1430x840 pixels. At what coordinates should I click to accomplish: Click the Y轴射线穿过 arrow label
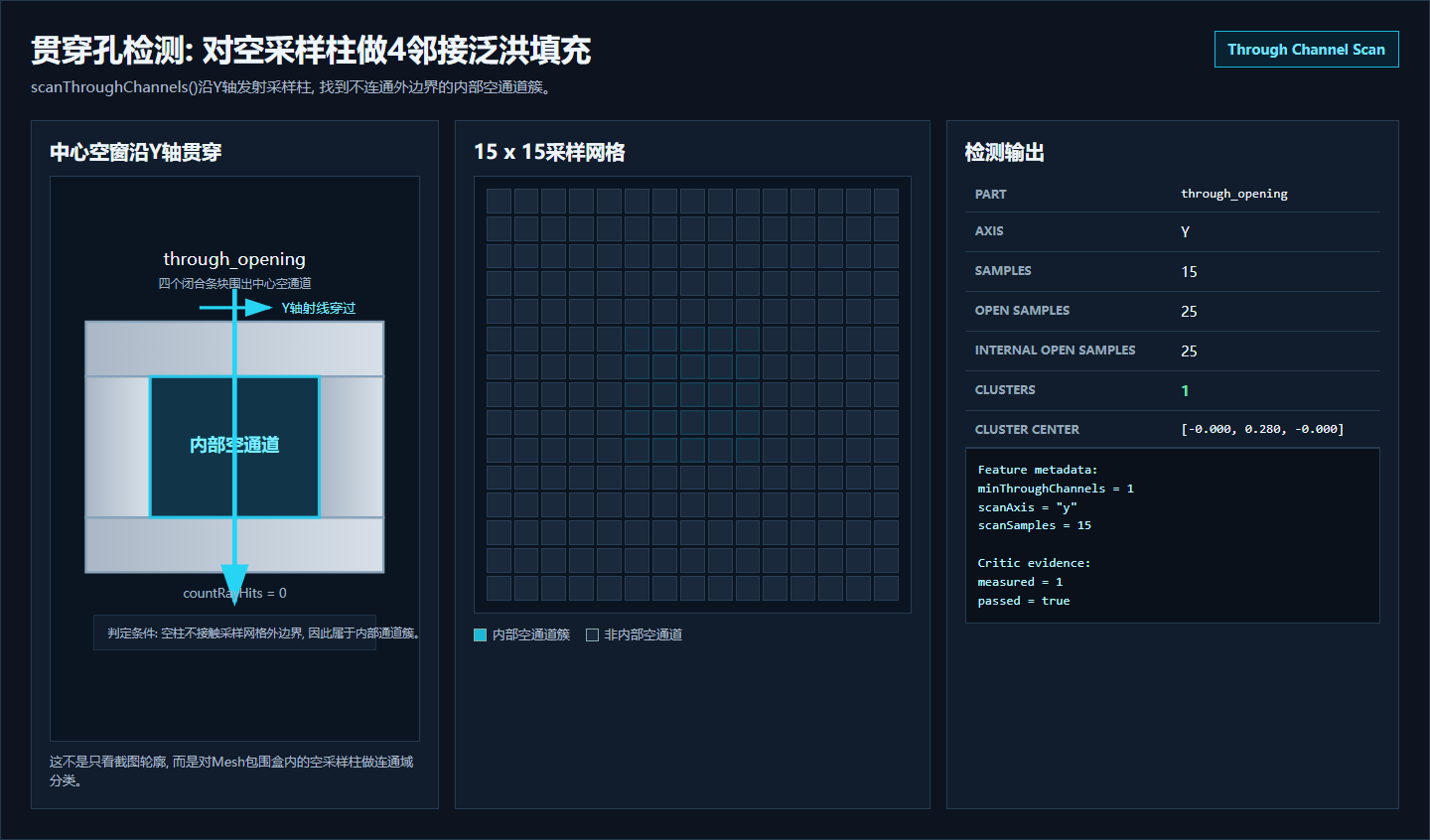319,308
